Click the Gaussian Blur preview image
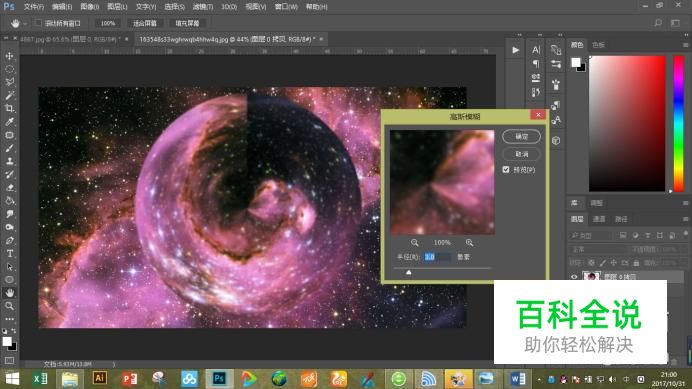 (442, 182)
